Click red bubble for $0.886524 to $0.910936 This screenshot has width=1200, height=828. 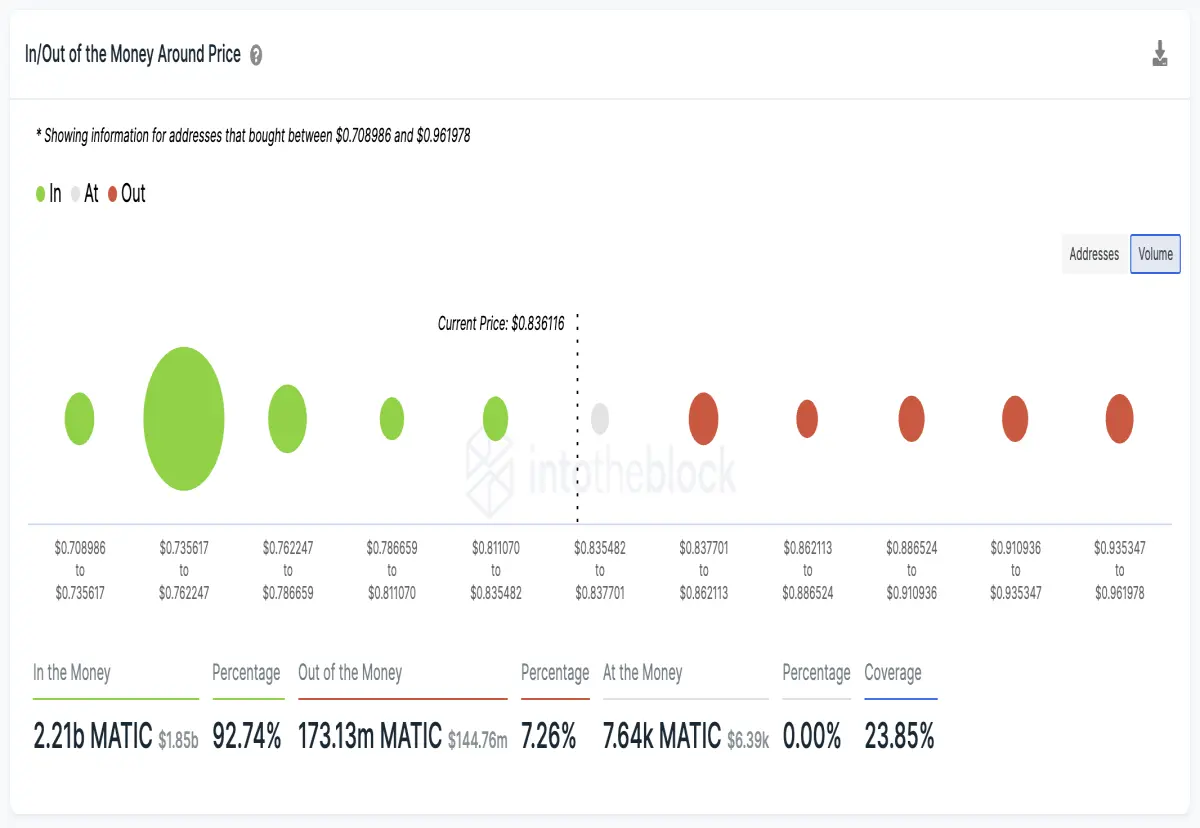[911, 418]
